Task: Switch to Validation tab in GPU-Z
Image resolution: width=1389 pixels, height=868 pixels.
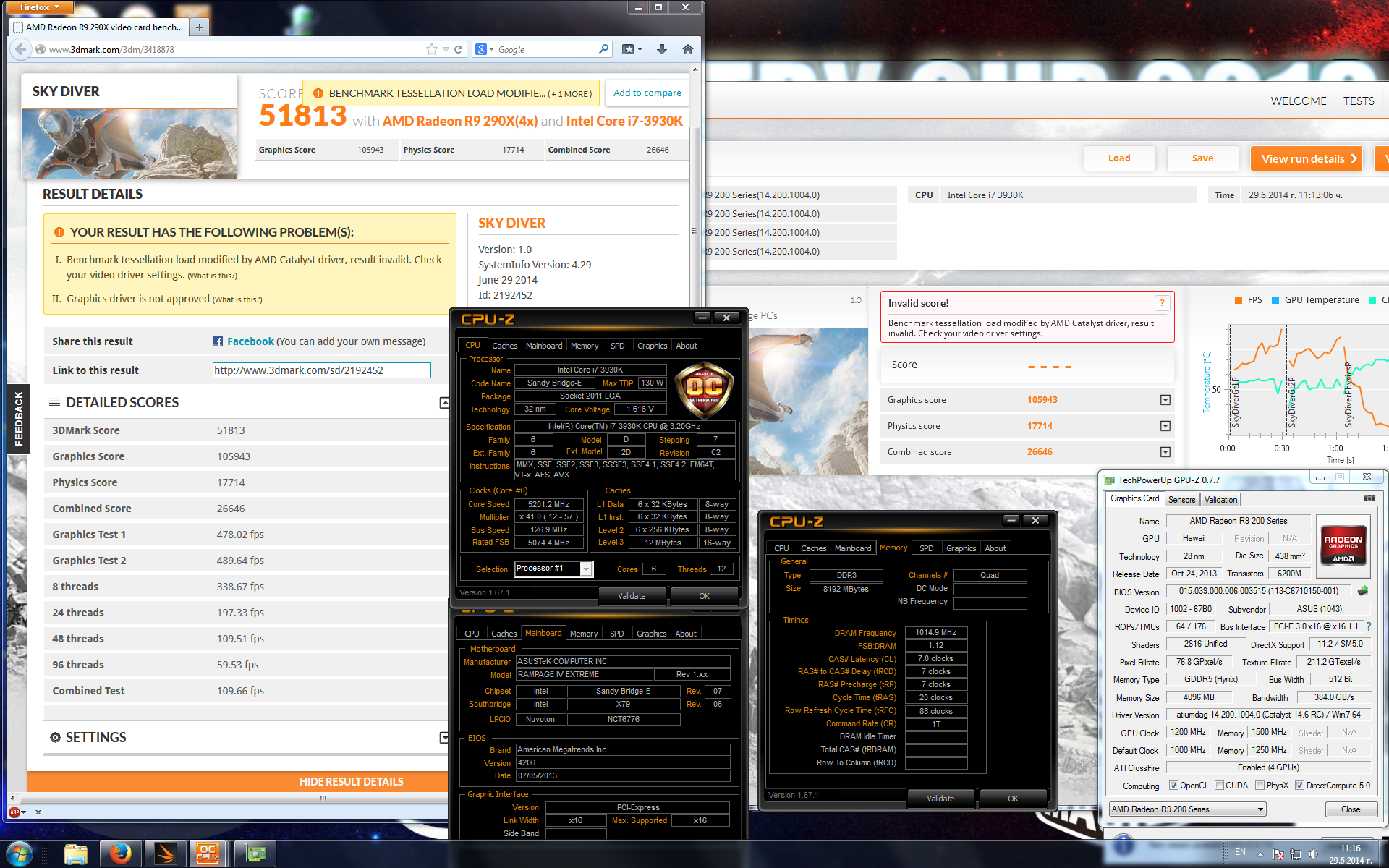Action: point(1220,500)
